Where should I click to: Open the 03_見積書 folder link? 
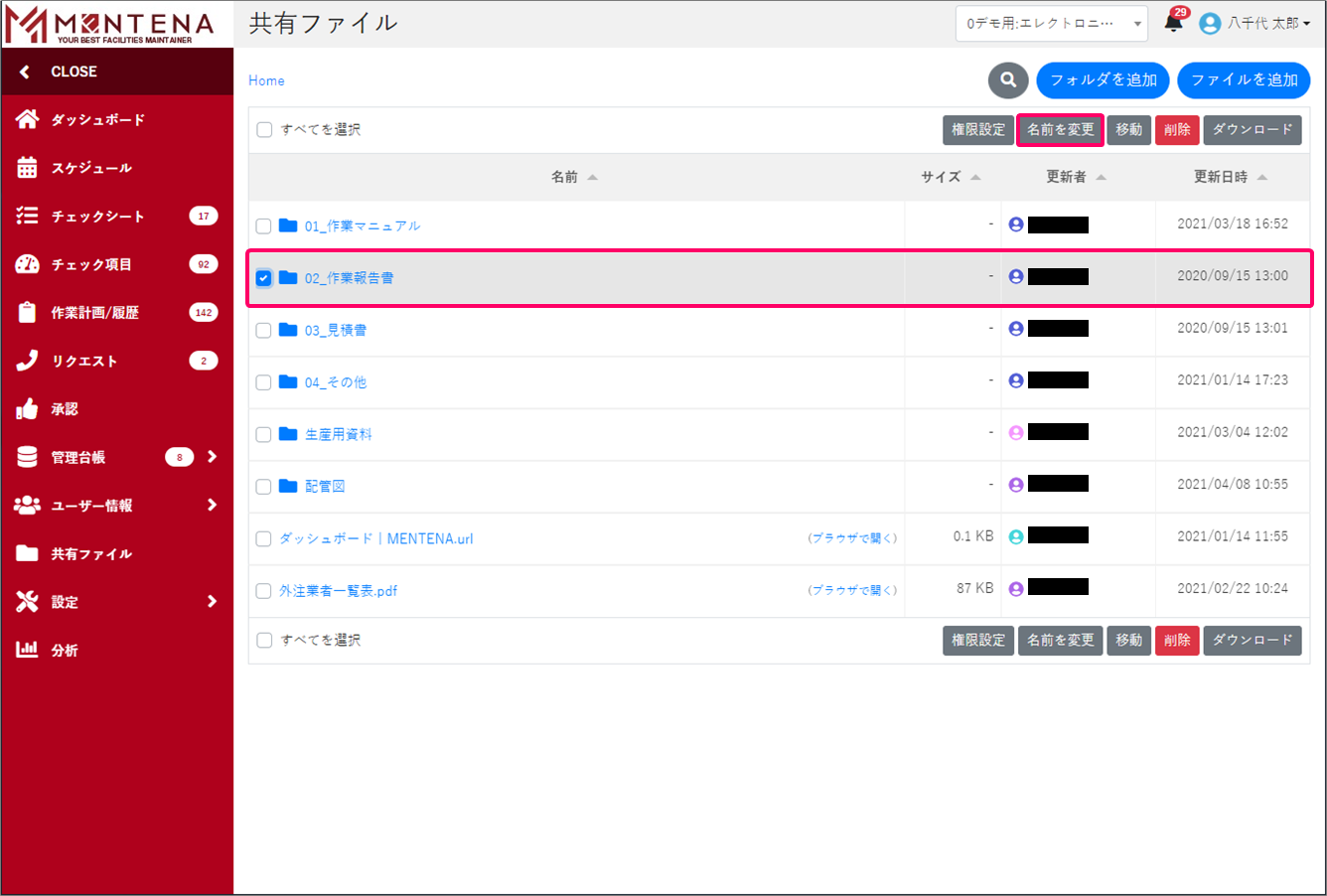point(336,331)
